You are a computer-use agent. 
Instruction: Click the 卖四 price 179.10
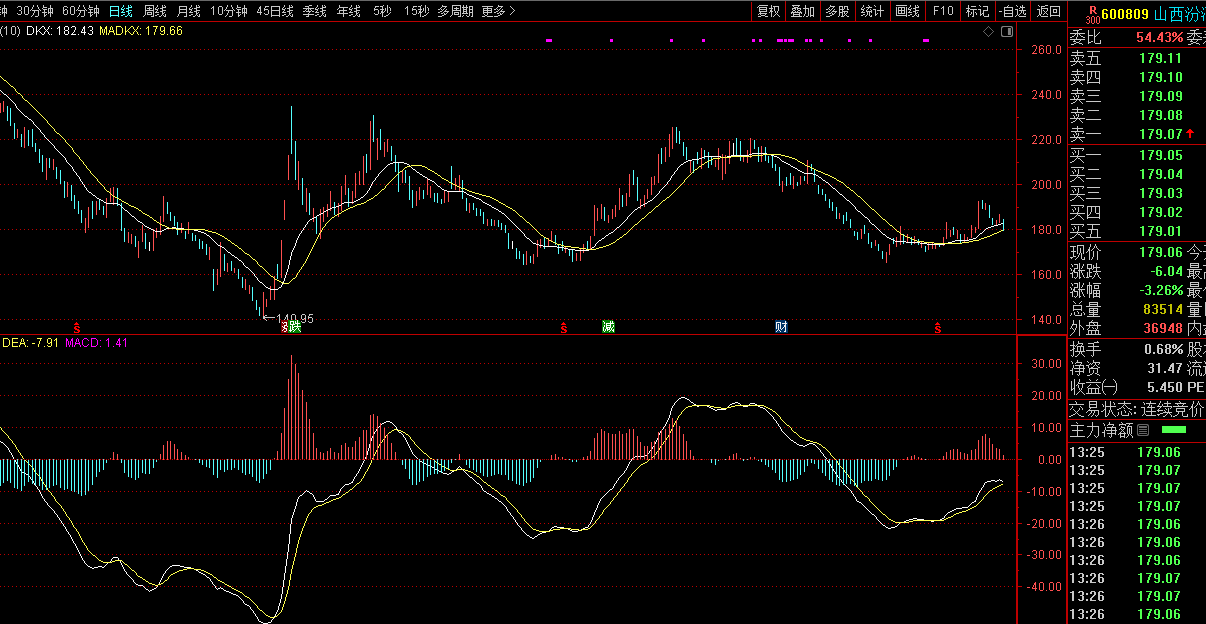[x=1160, y=77]
